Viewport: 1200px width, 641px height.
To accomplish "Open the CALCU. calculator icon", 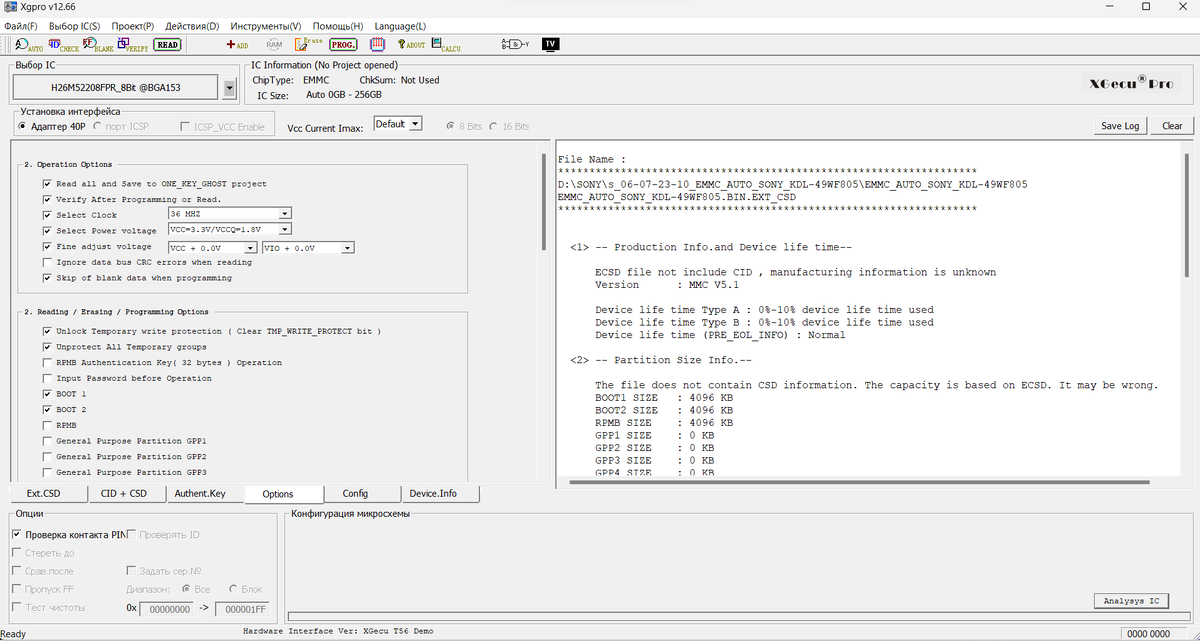I will click(446, 44).
